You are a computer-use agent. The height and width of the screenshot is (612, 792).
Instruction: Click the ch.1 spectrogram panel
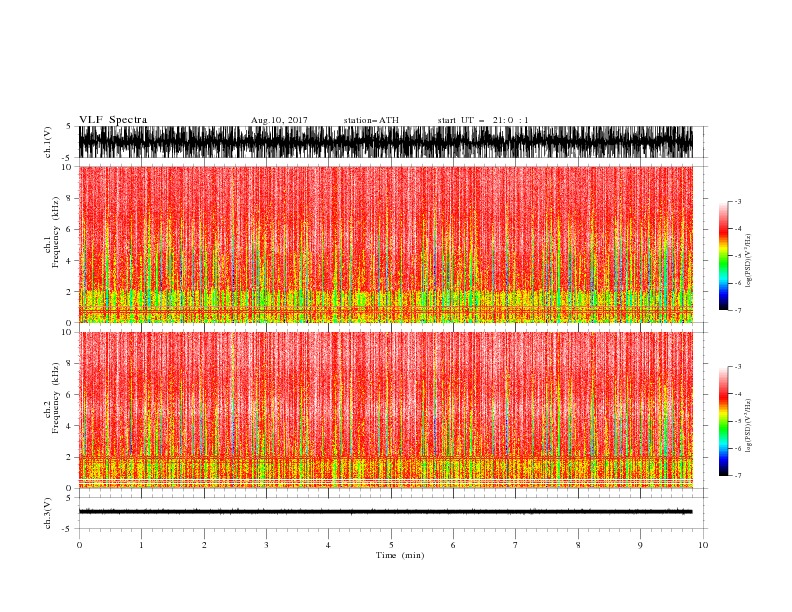pos(393,244)
